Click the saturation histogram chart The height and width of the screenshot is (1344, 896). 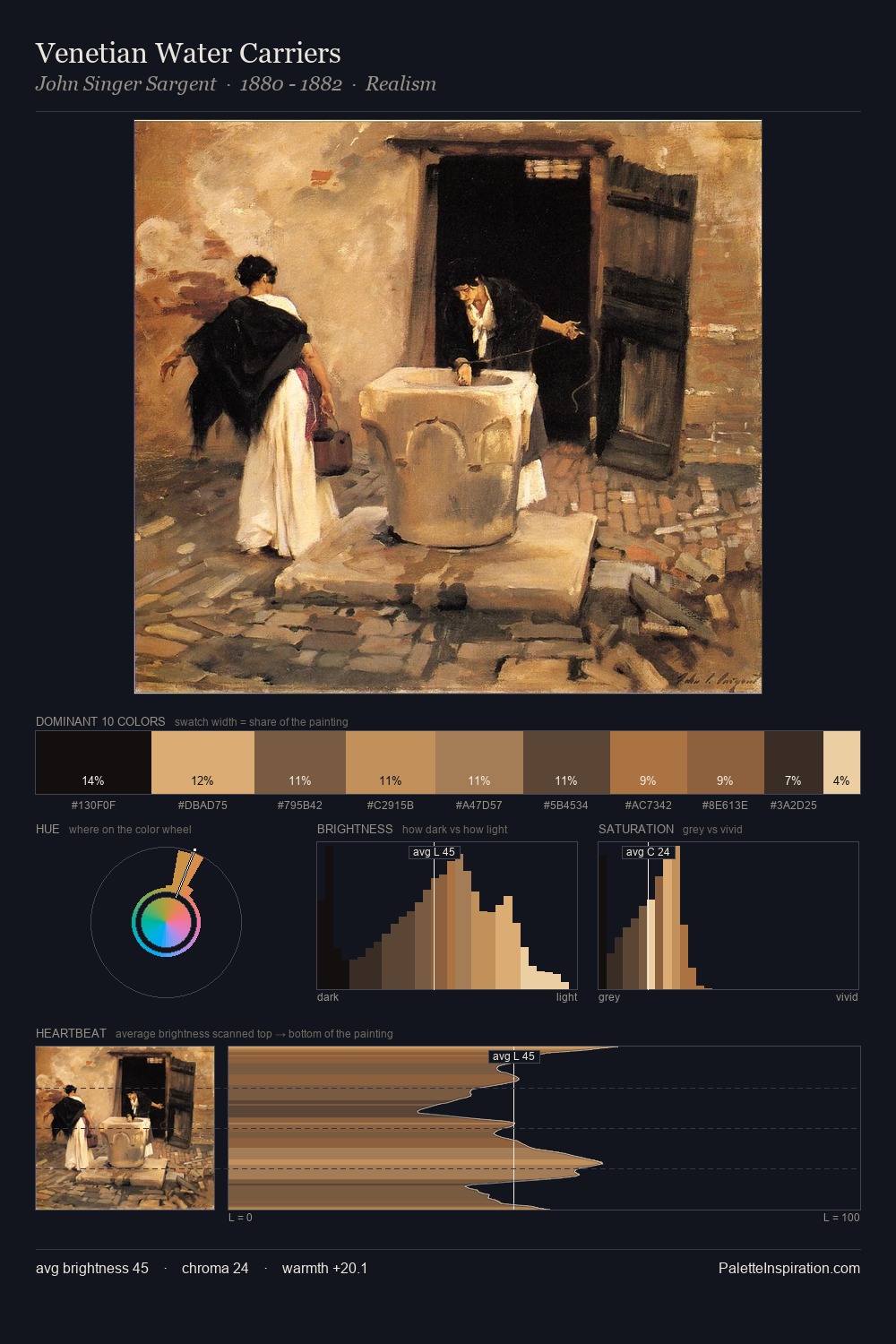728,916
